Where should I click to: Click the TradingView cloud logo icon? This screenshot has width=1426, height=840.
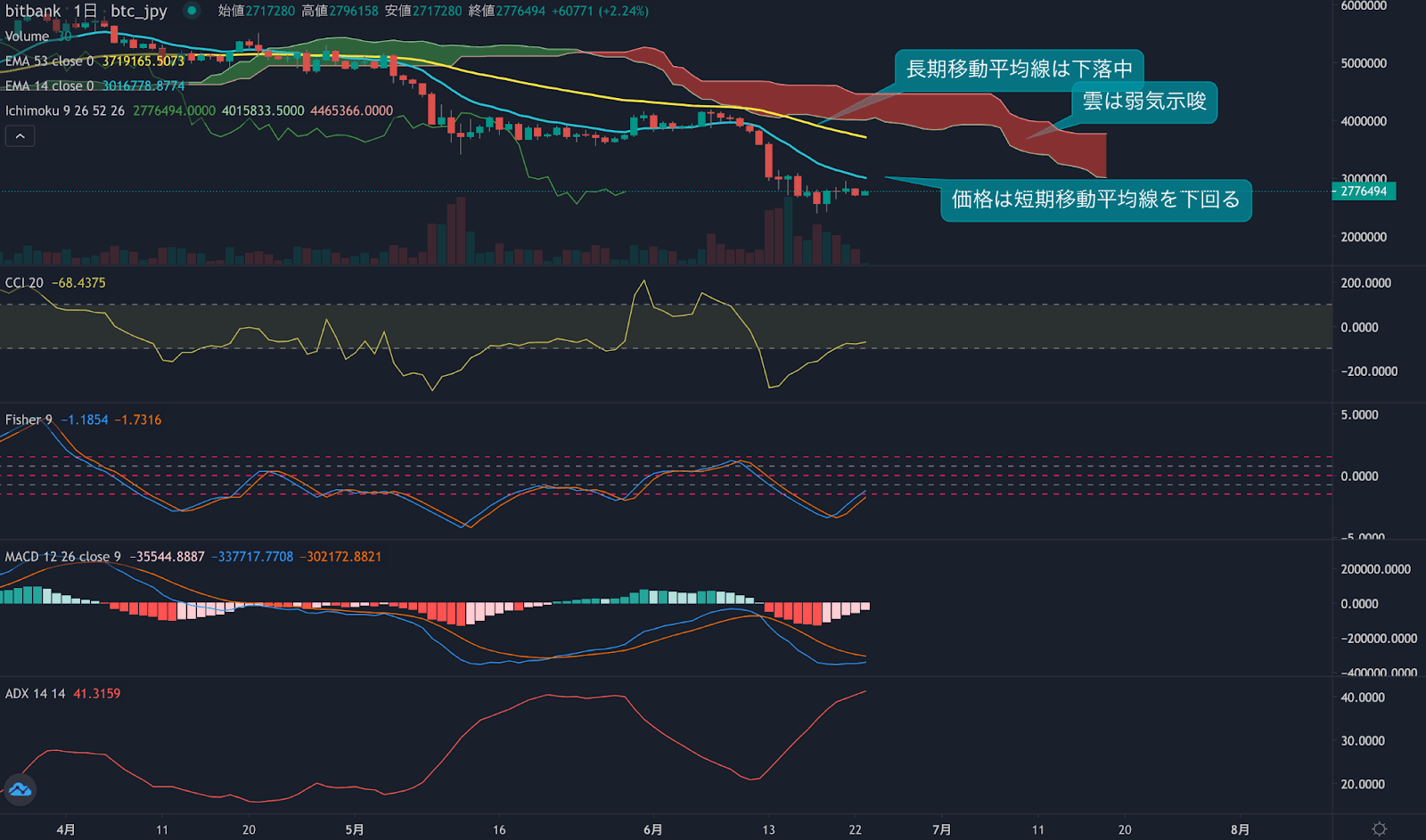pyautogui.click(x=20, y=789)
